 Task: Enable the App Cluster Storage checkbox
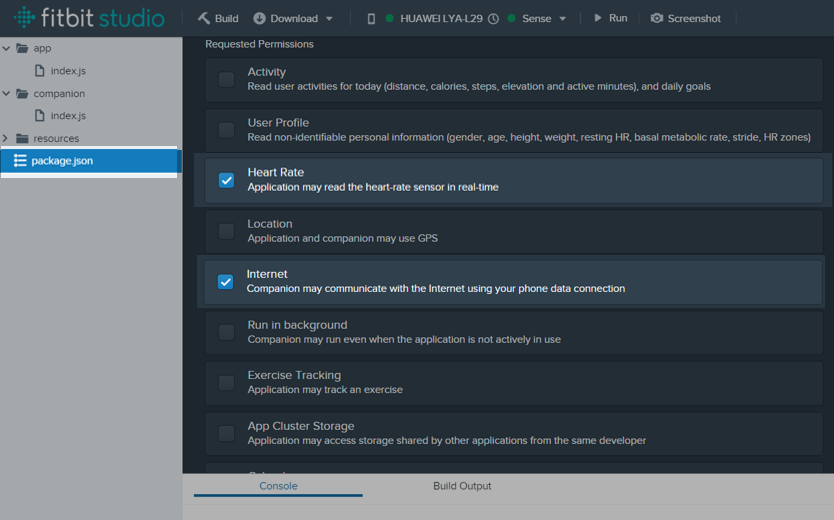click(227, 433)
